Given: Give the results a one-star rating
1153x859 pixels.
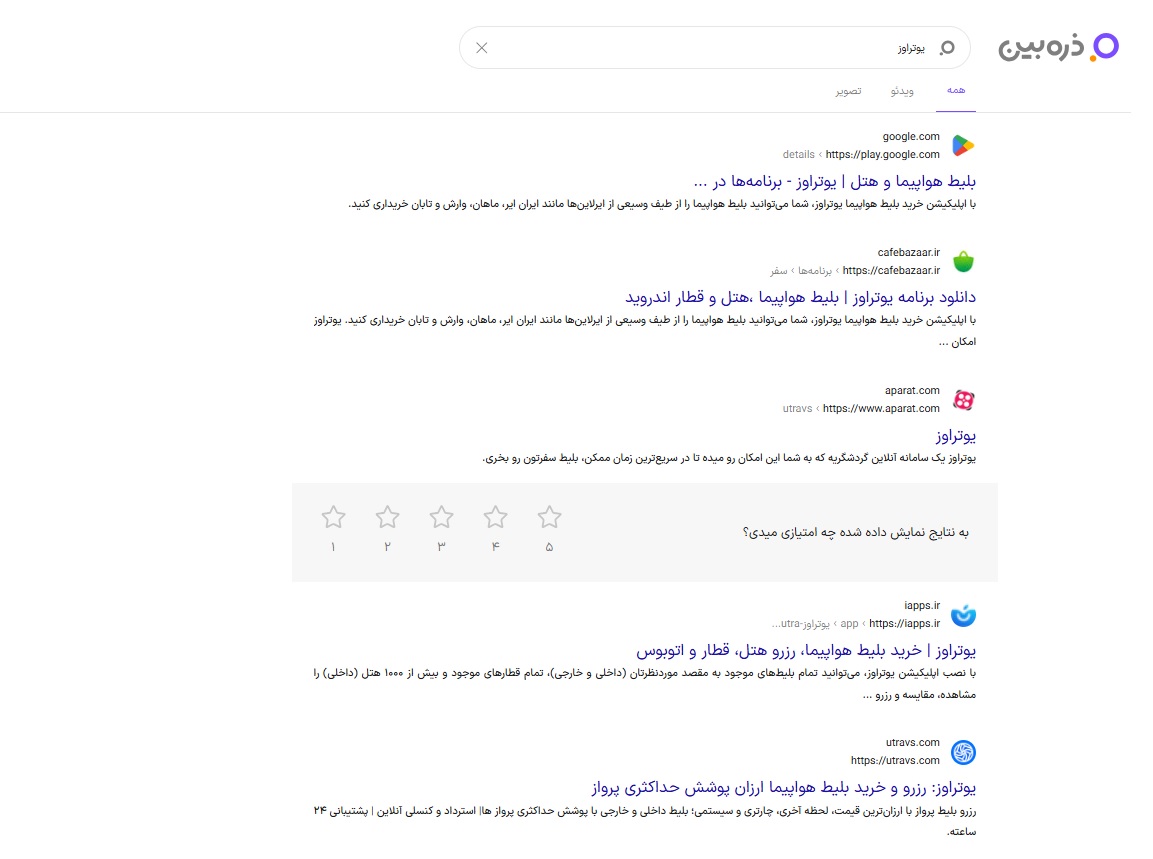Looking at the screenshot, I should (333, 518).
